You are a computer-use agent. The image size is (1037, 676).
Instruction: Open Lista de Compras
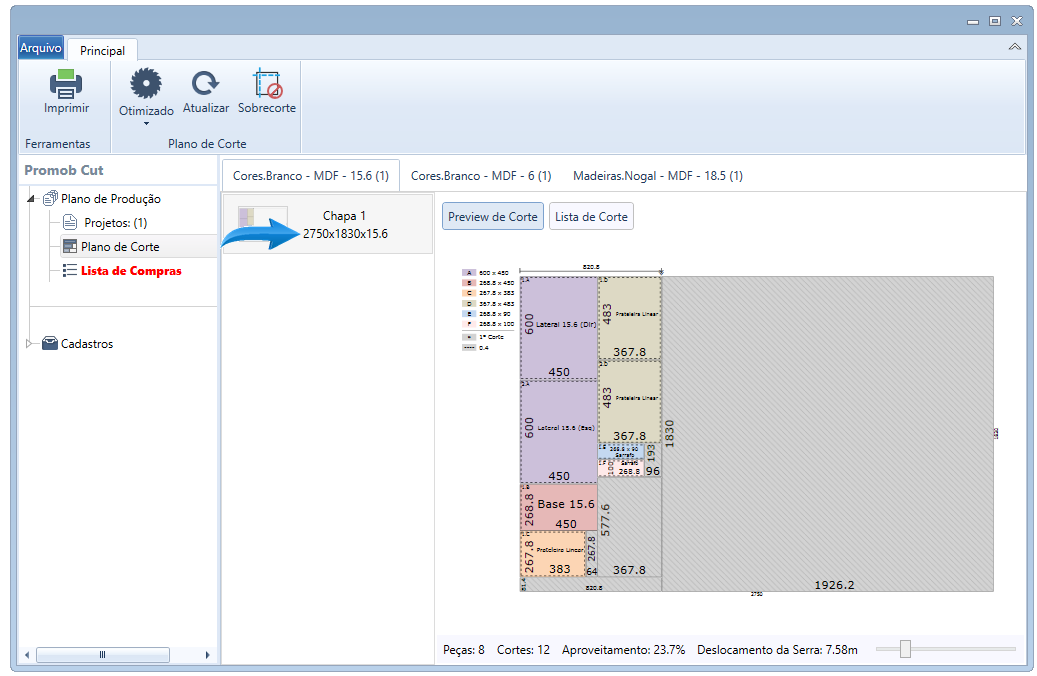coord(131,271)
